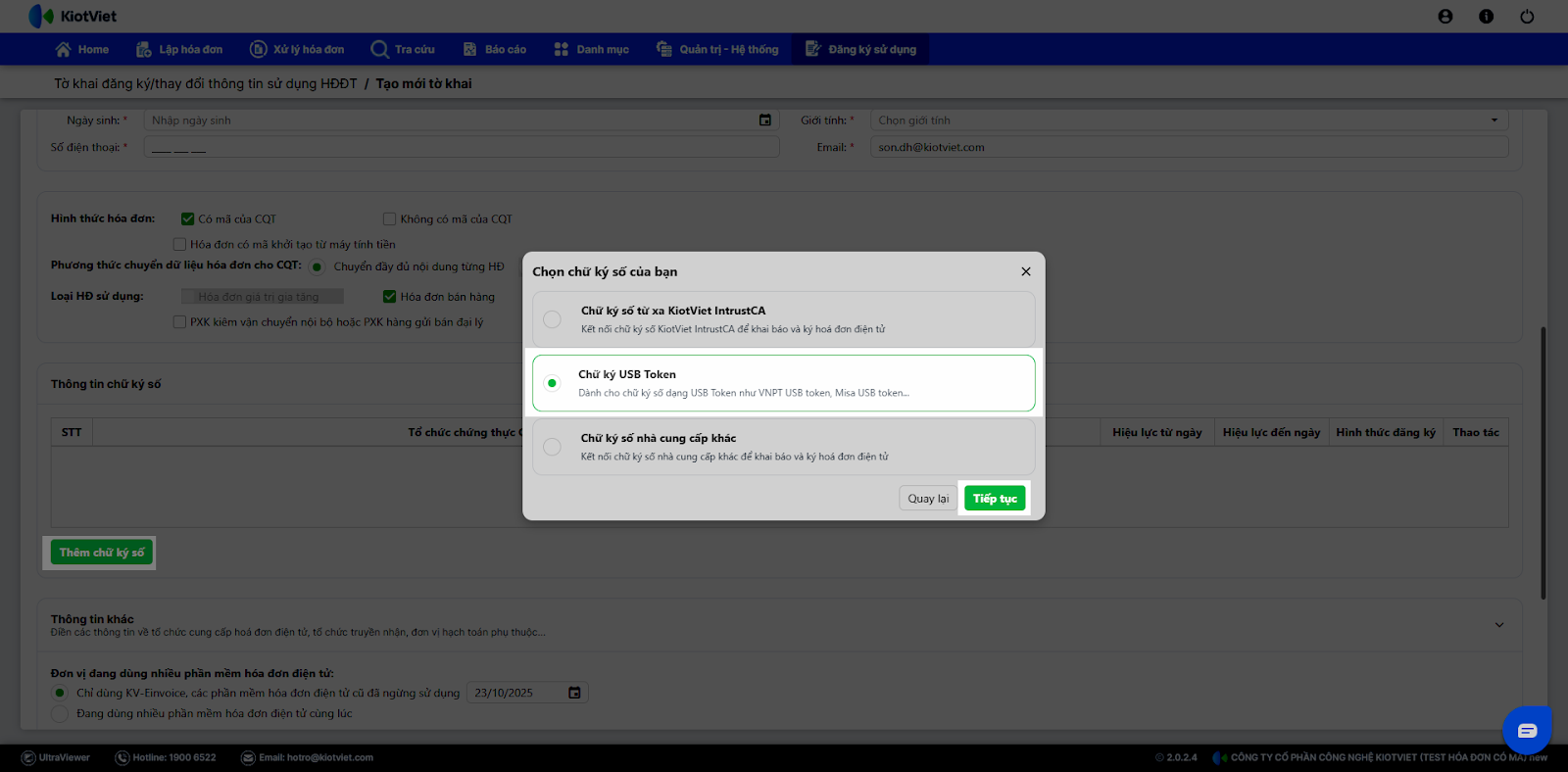This screenshot has width=1568, height=772.
Task: Click the UltraViewer icon in footer
Action: click(28, 757)
